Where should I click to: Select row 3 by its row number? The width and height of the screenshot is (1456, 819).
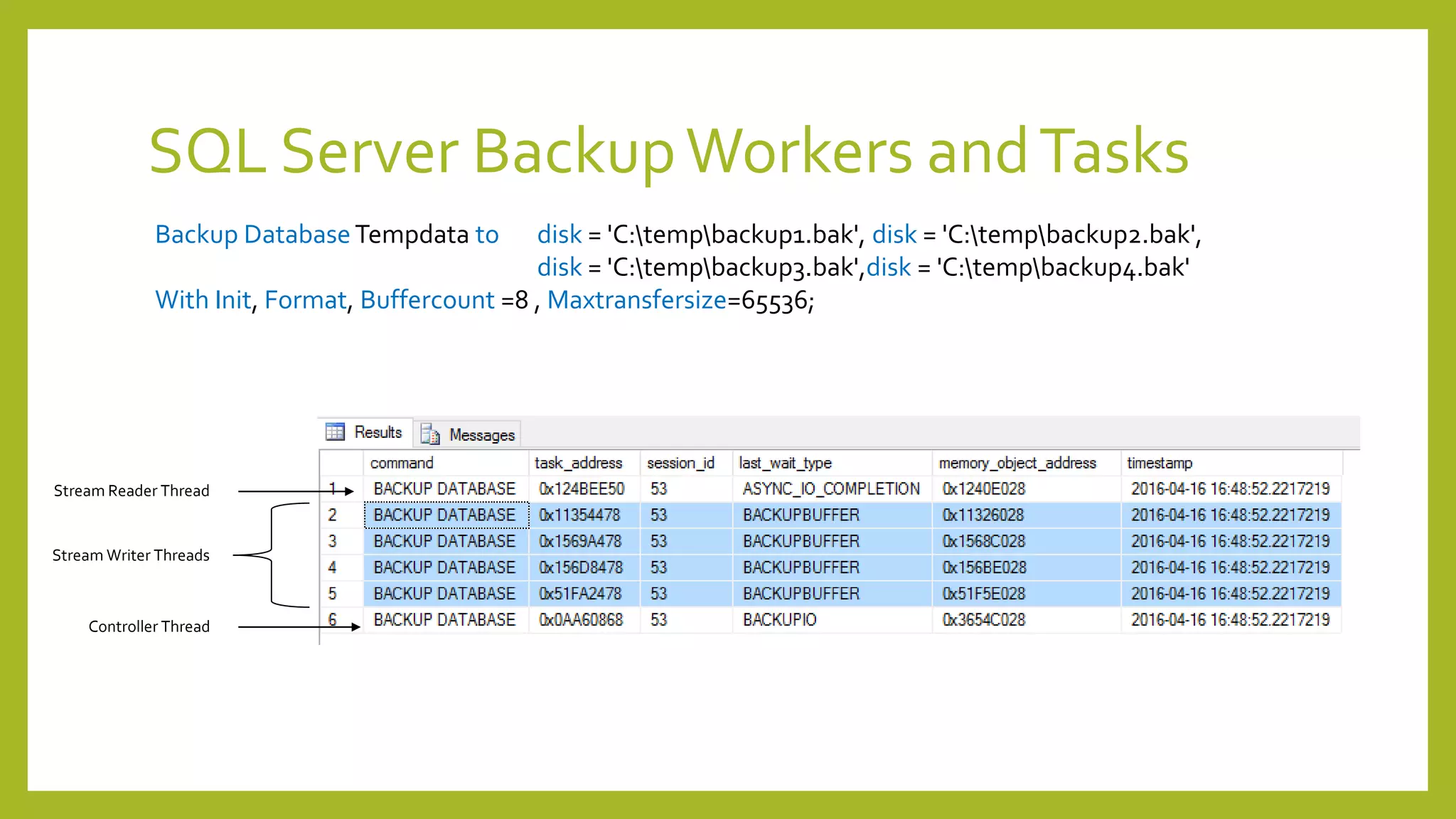(x=333, y=541)
